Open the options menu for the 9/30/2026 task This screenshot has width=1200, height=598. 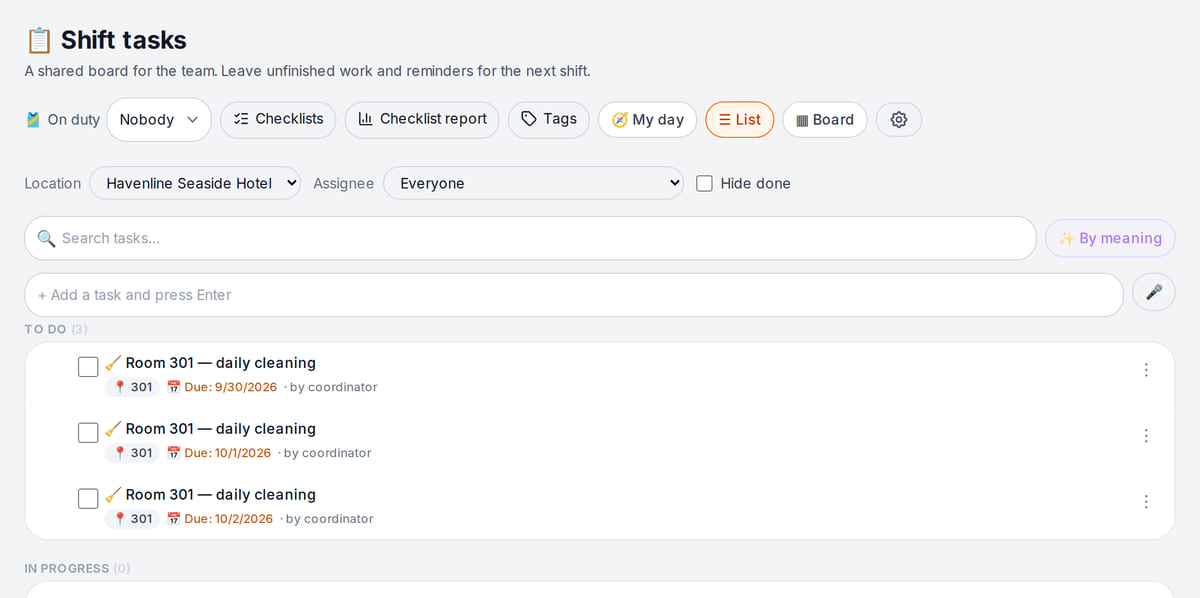click(x=1146, y=370)
